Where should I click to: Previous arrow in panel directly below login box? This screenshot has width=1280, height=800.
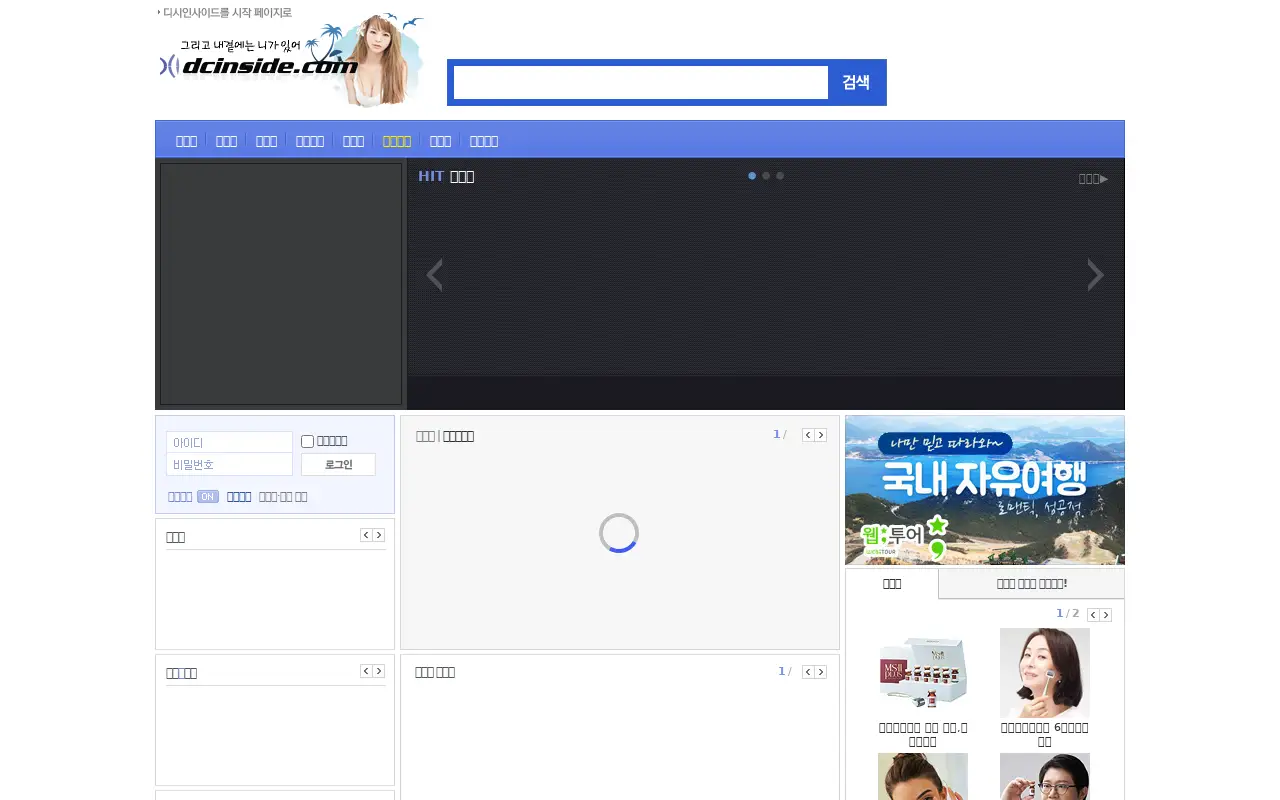click(366, 535)
